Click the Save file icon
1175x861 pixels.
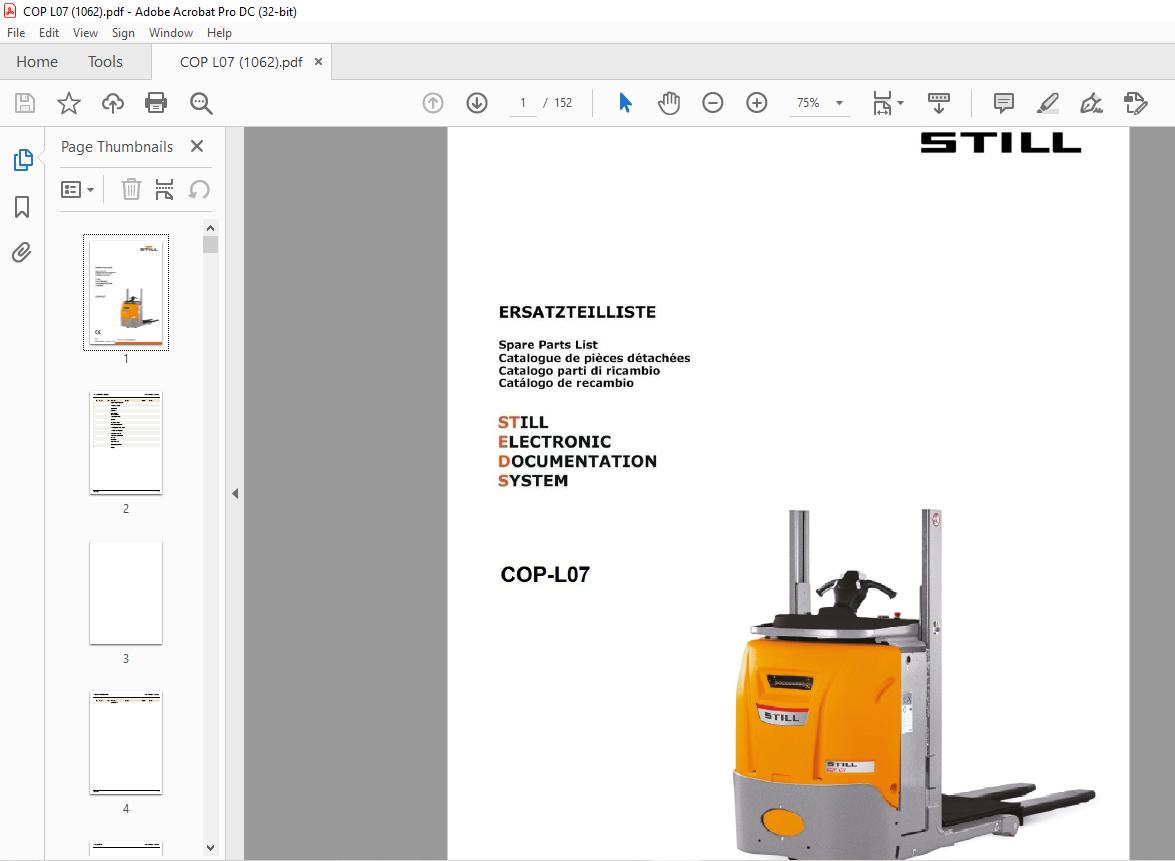click(x=25, y=103)
